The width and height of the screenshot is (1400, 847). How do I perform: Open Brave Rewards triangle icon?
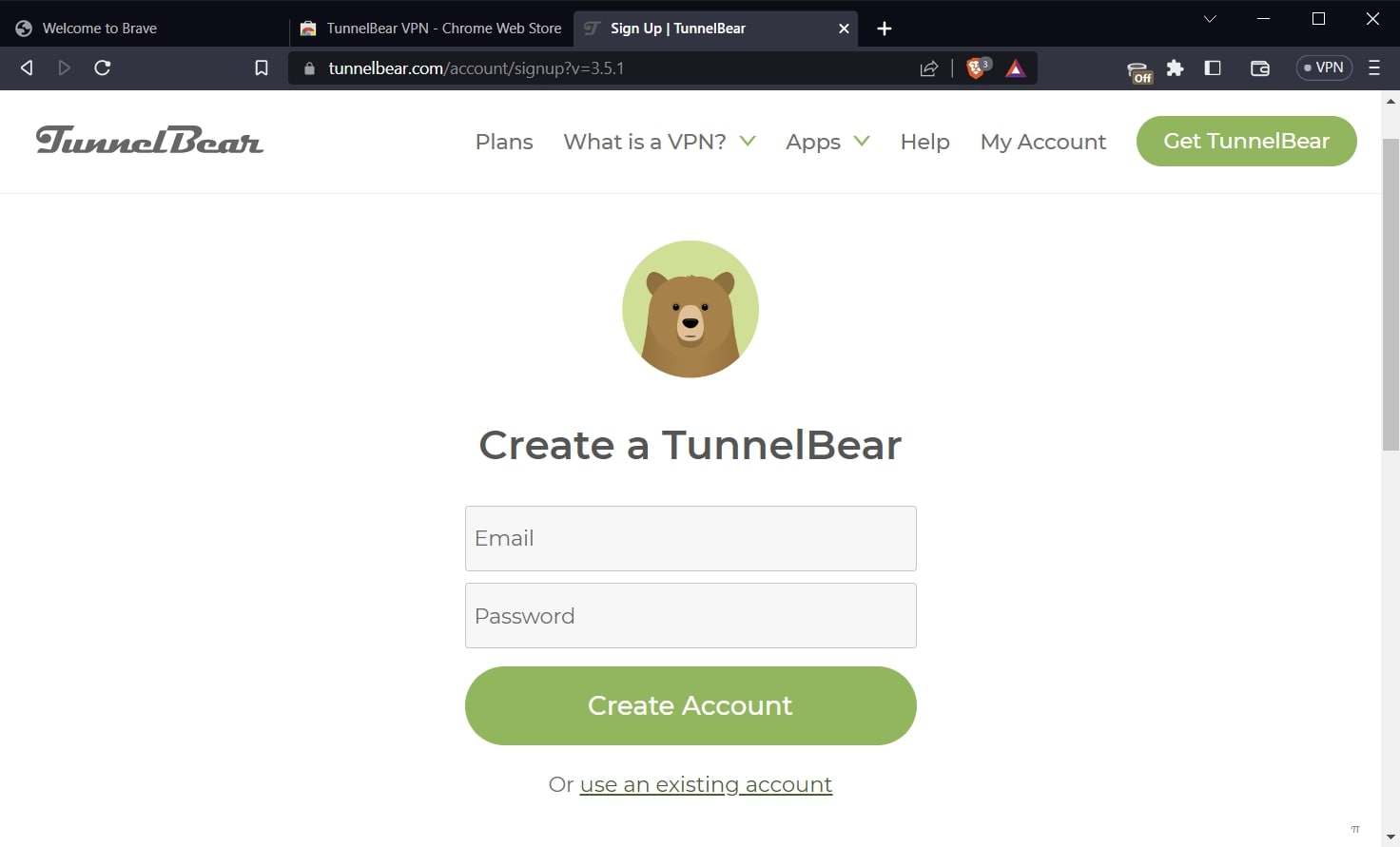pos(1016,68)
